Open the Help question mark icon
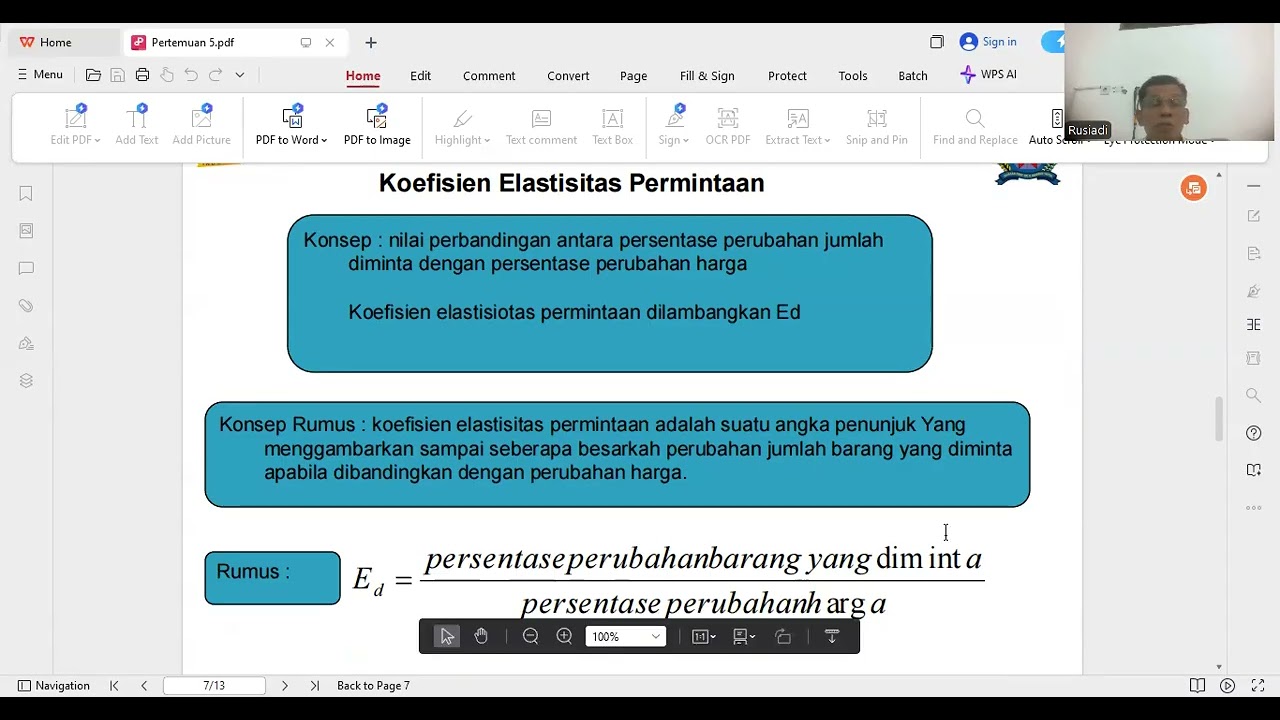Viewport: 1280px width, 720px height. 1254,433
